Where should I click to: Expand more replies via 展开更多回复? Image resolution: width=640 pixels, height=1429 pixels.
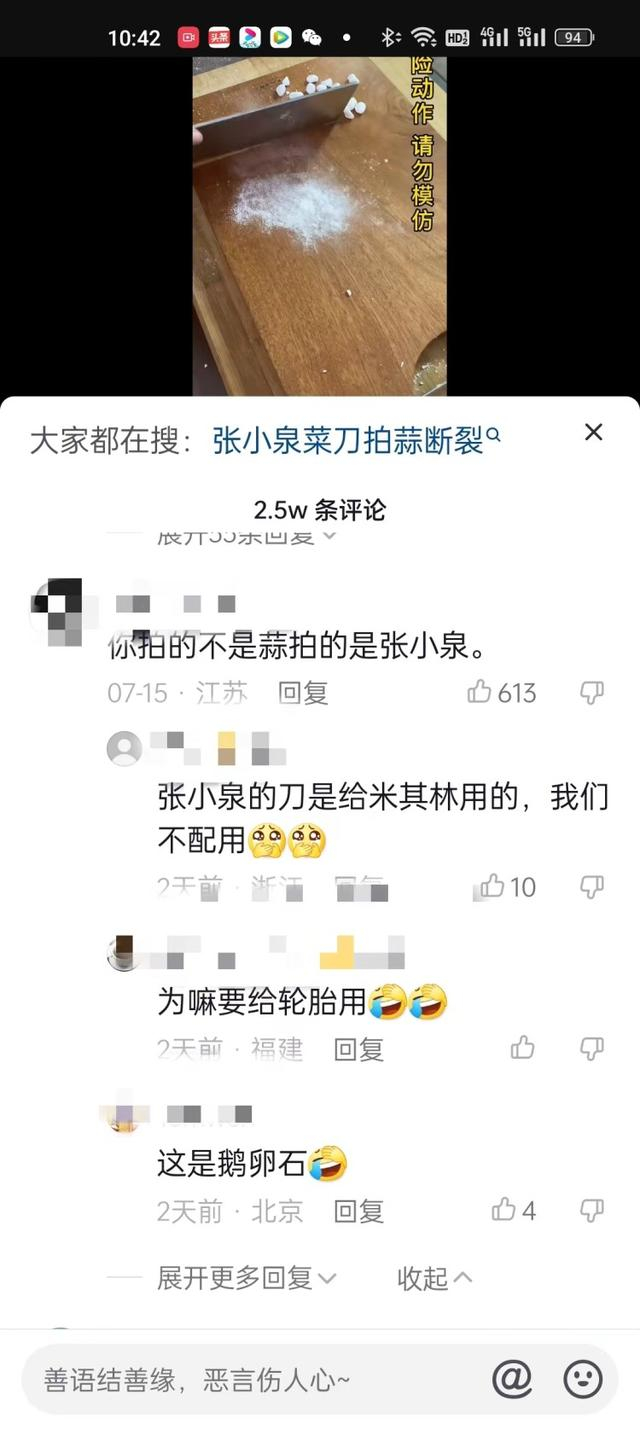(247, 1277)
